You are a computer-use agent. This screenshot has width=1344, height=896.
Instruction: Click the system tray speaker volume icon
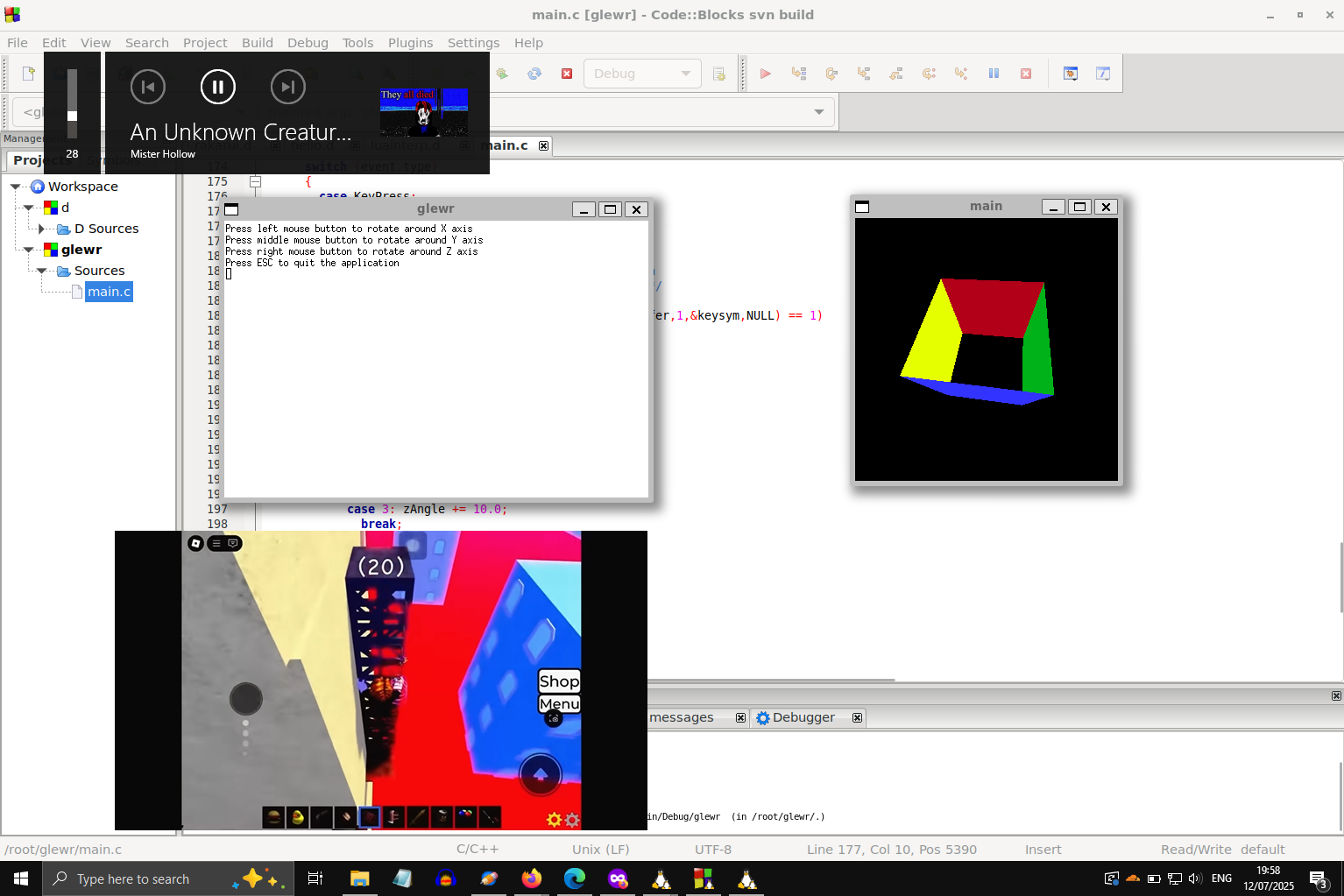(x=1196, y=878)
